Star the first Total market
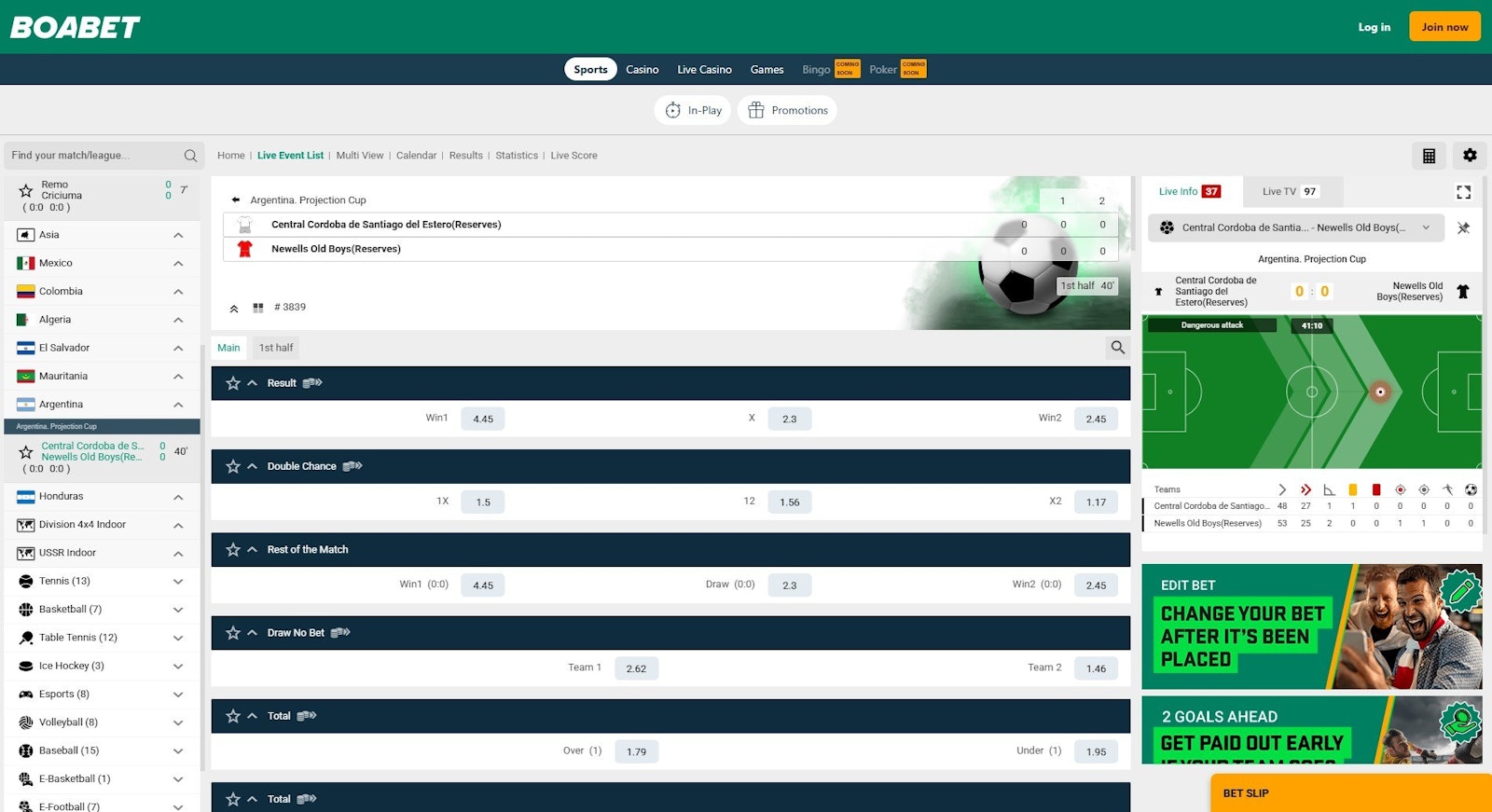The height and width of the screenshot is (812, 1492). click(233, 716)
